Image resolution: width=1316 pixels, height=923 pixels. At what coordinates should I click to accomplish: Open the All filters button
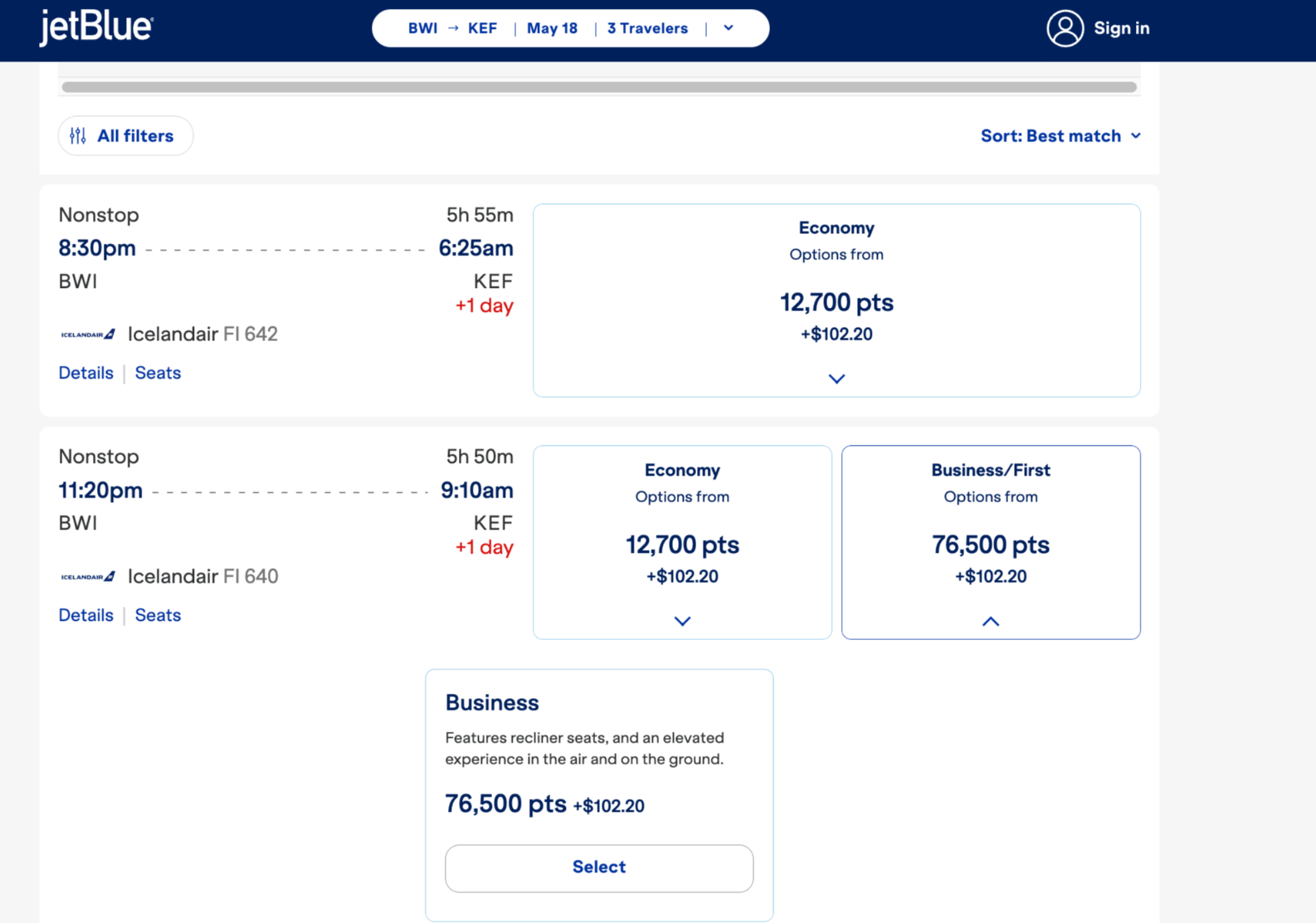point(125,136)
